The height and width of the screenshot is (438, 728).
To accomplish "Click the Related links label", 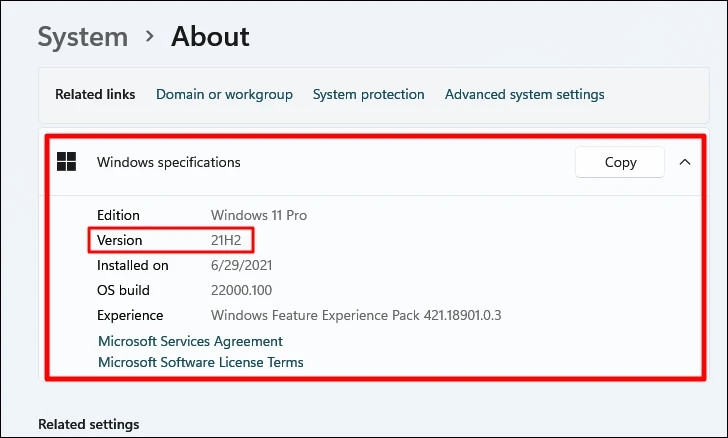I will coord(95,94).
